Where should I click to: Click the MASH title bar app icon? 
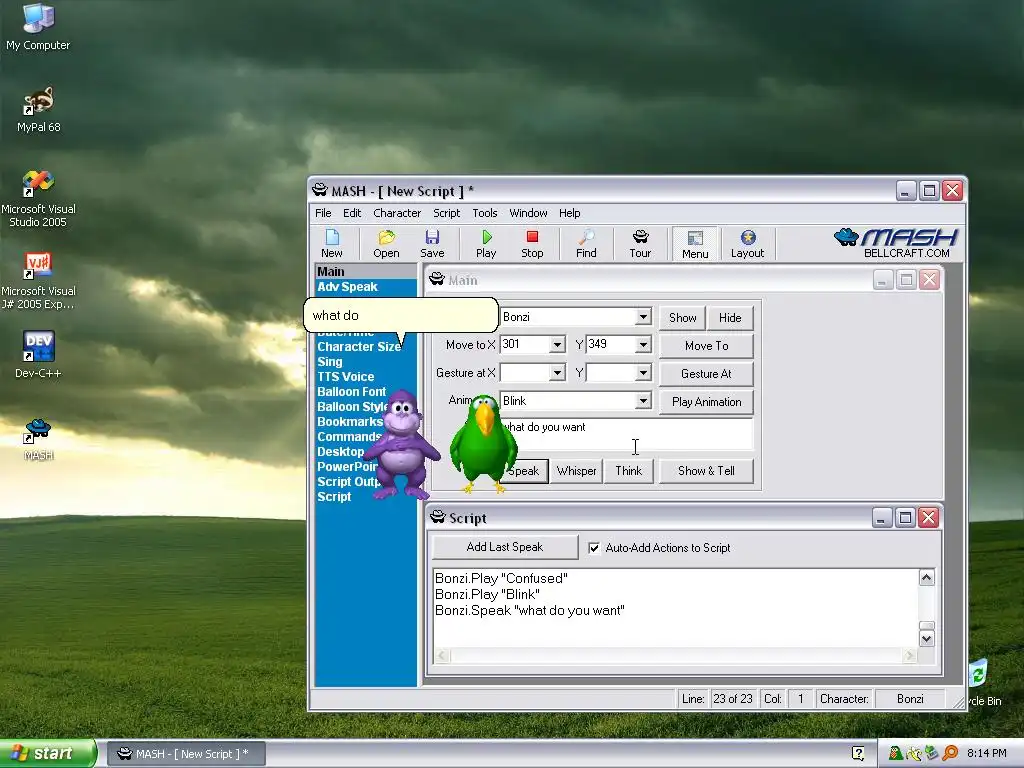pos(319,190)
